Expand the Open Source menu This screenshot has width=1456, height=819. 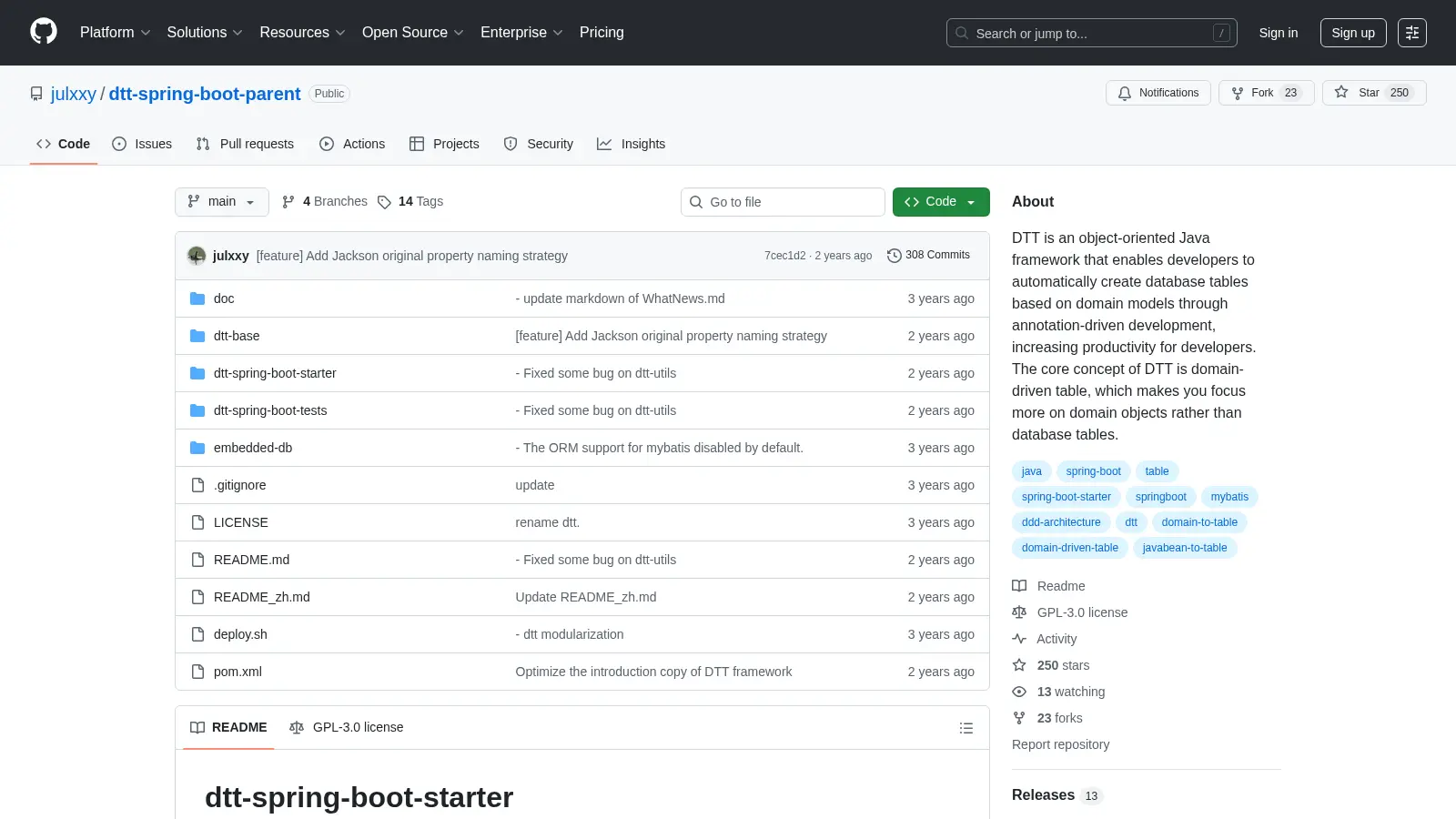(x=413, y=33)
